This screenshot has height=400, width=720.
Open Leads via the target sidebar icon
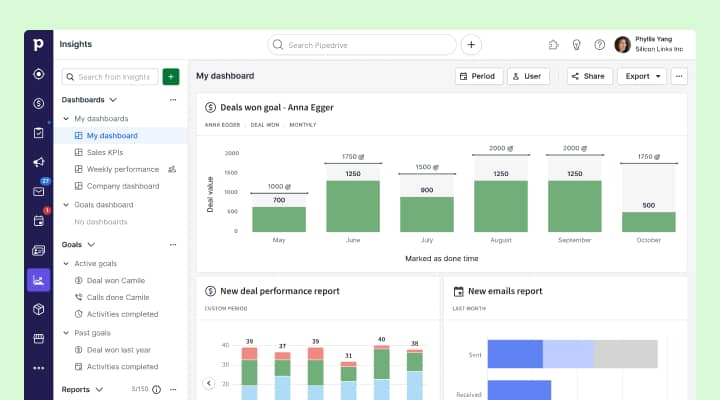[x=38, y=73]
